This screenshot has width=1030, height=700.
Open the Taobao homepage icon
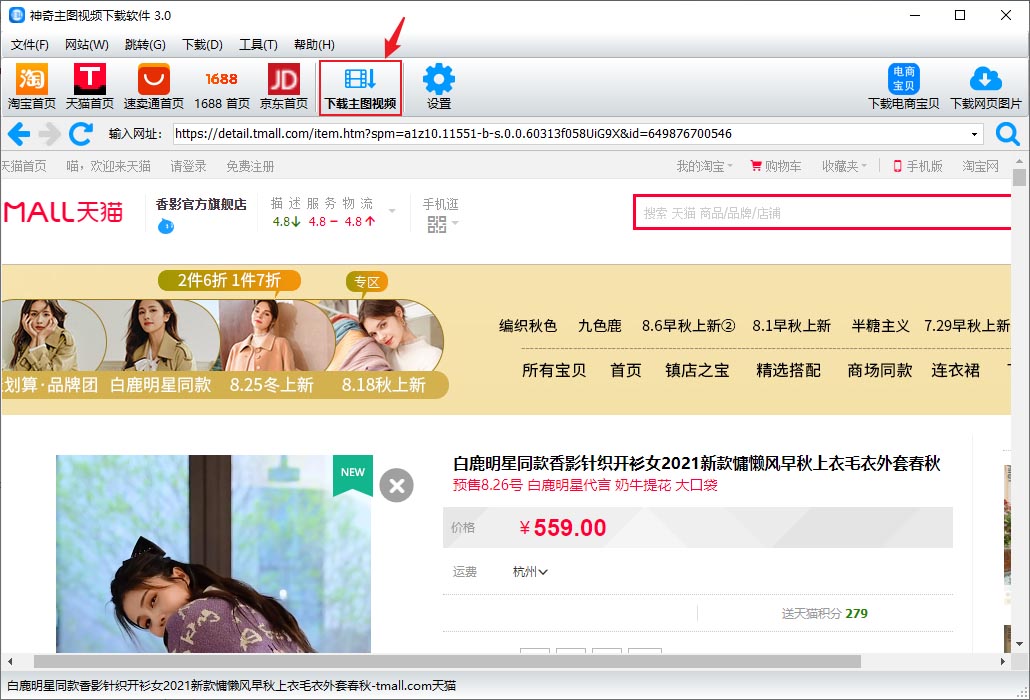(x=32, y=87)
